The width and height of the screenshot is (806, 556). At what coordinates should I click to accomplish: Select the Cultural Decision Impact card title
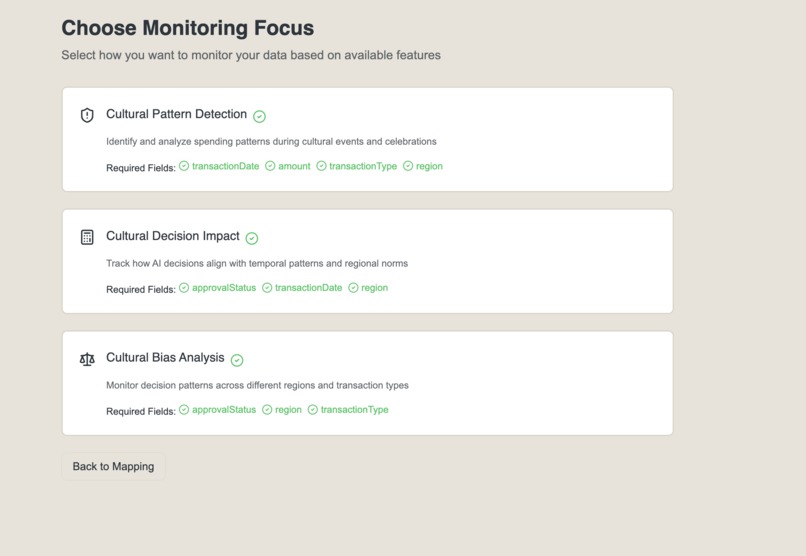click(173, 236)
